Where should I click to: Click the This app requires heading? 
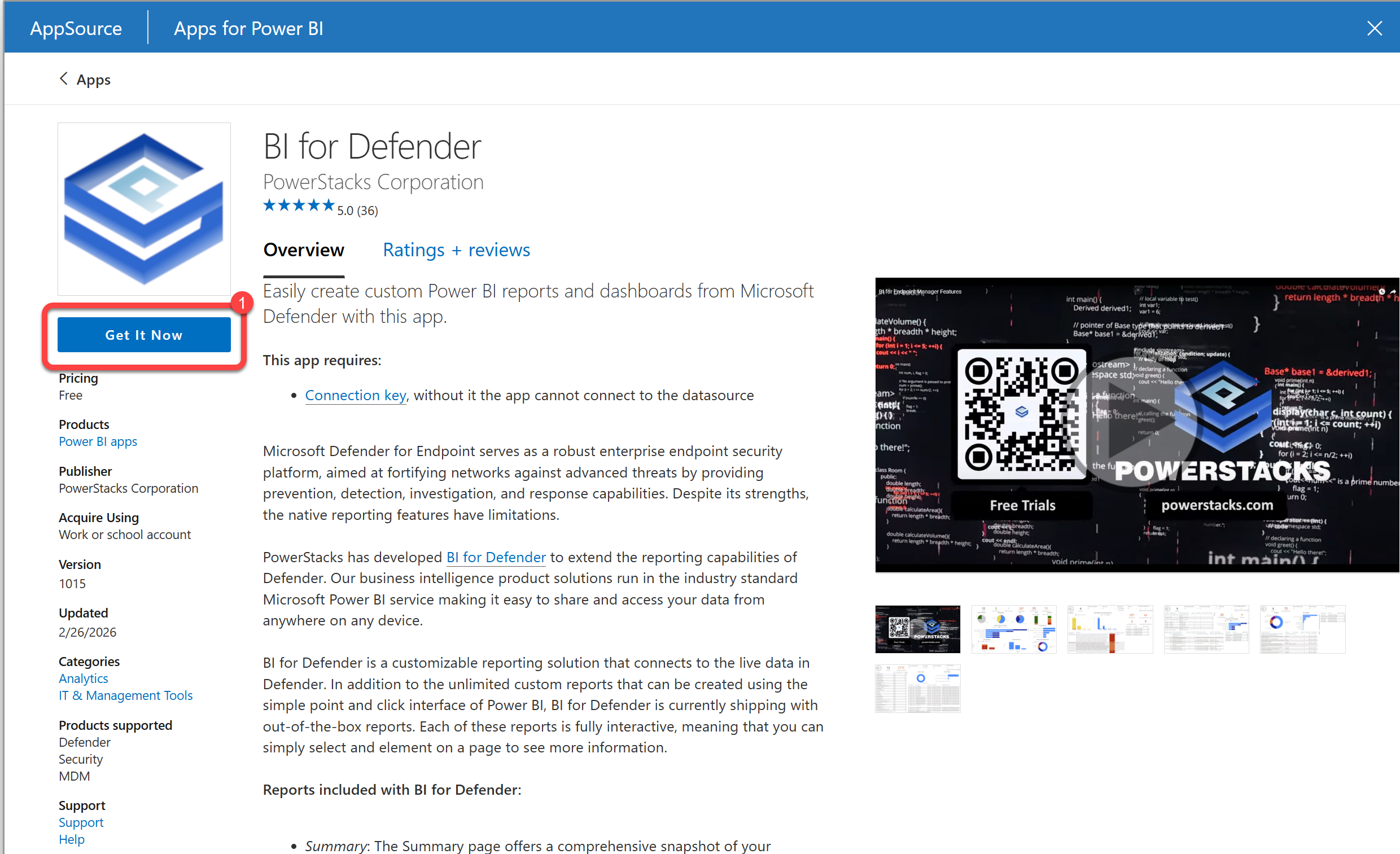pyautogui.click(x=322, y=360)
